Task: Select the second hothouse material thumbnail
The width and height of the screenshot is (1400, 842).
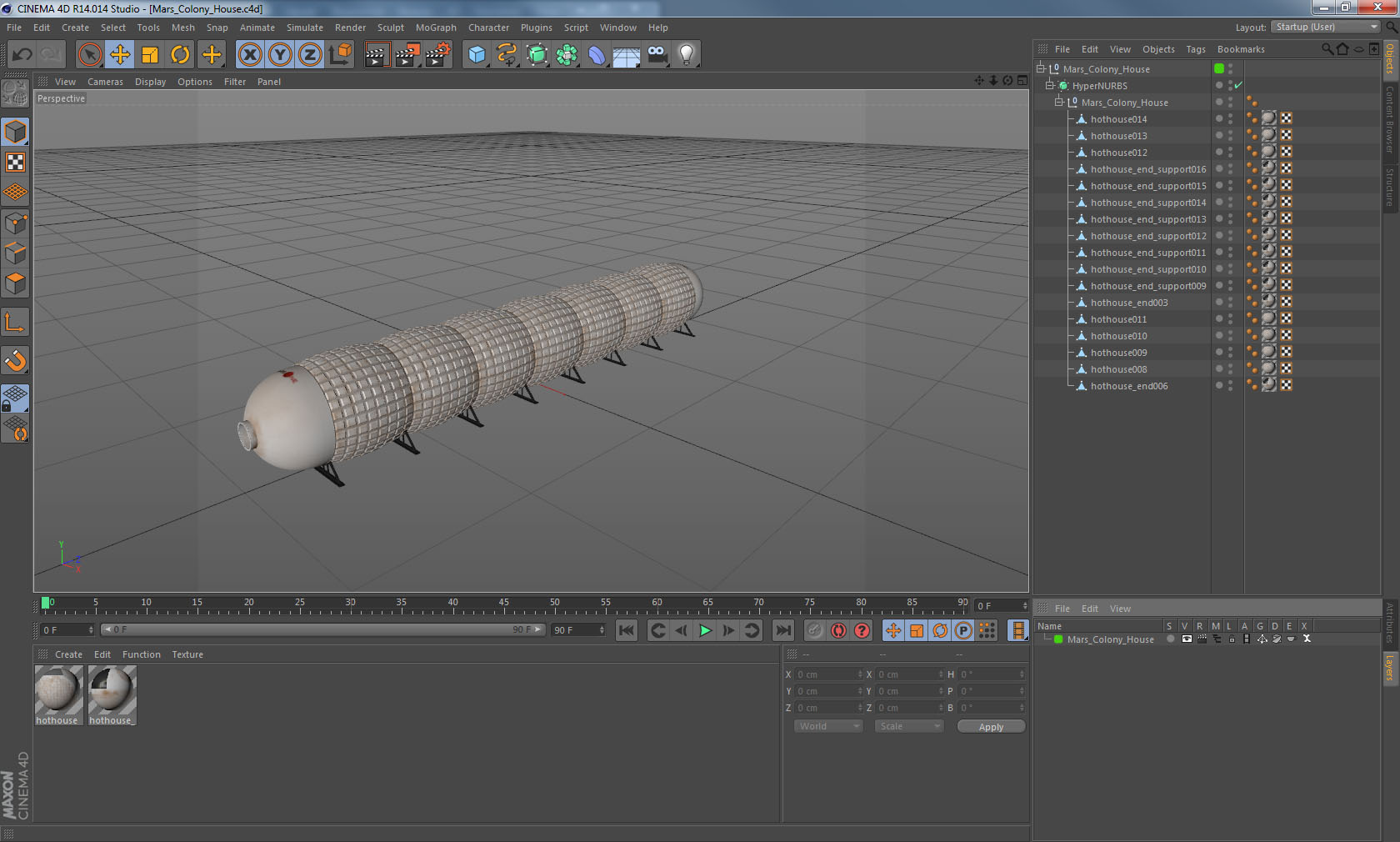Action: point(112,695)
